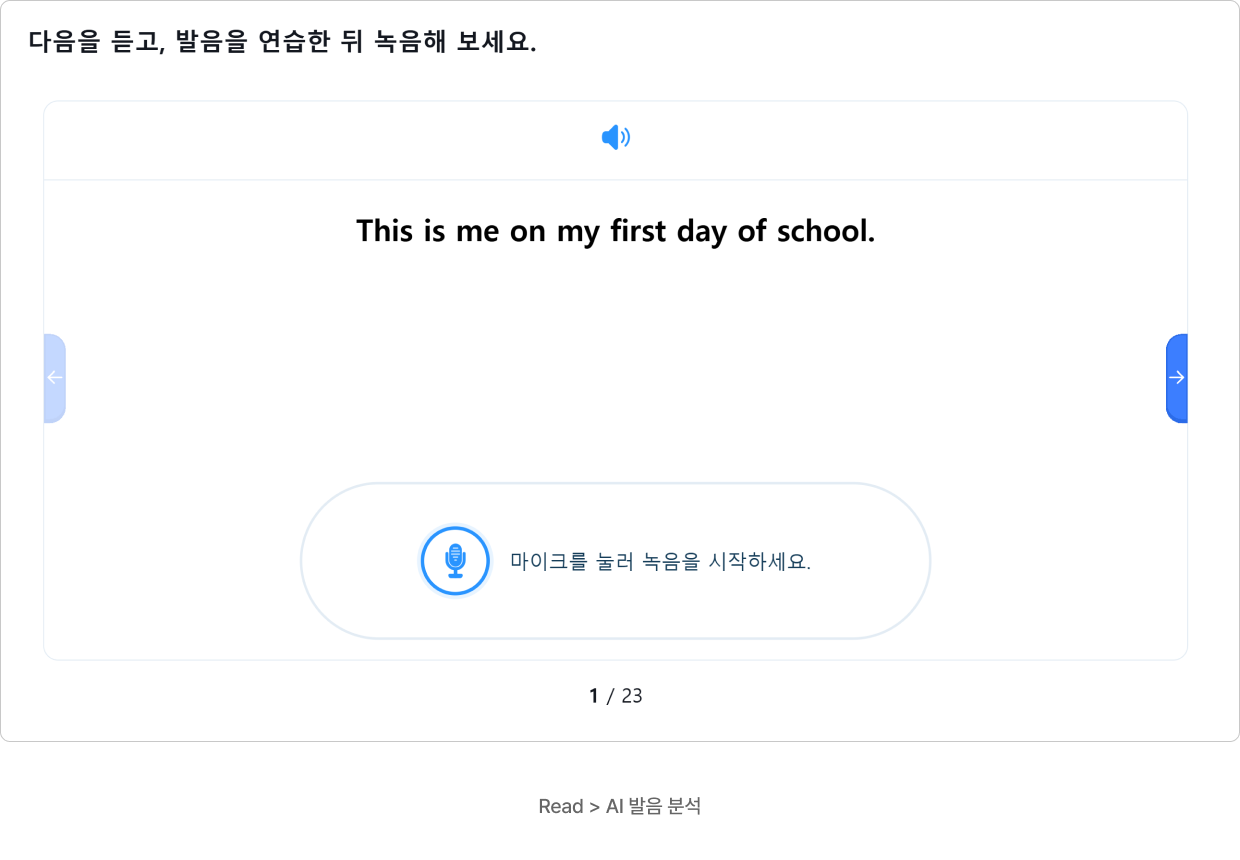The height and width of the screenshot is (860, 1240).
Task: Click the total page count '23'
Action: [x=632, y=696]
